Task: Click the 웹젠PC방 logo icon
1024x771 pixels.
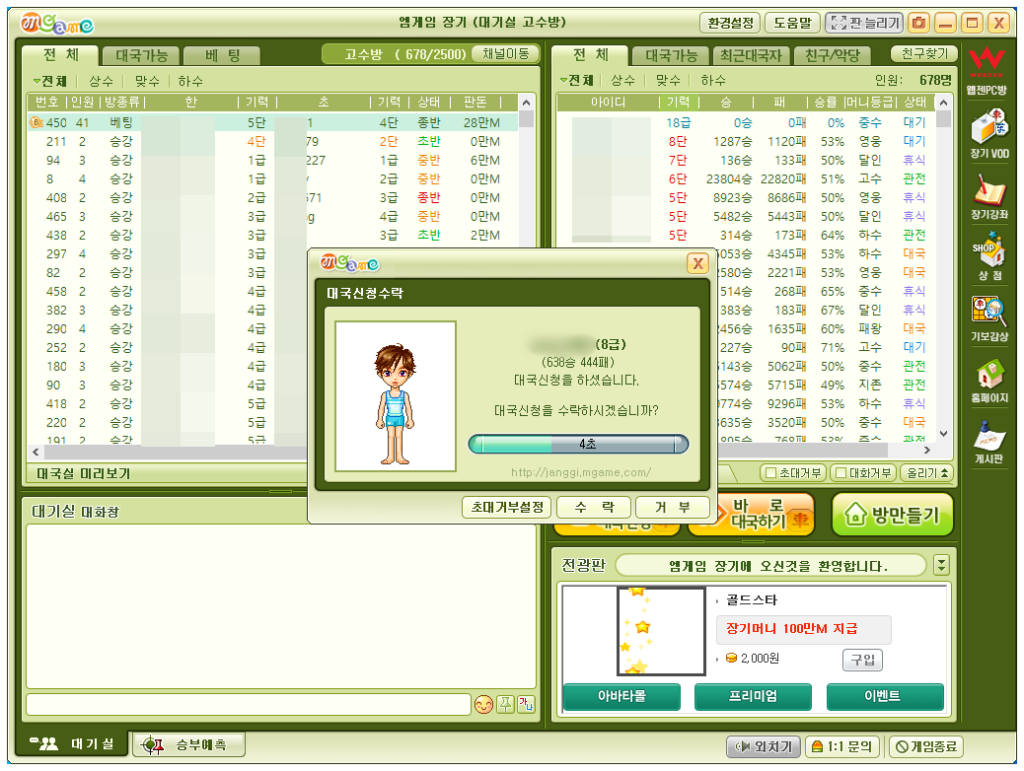Action: (987, 71)
